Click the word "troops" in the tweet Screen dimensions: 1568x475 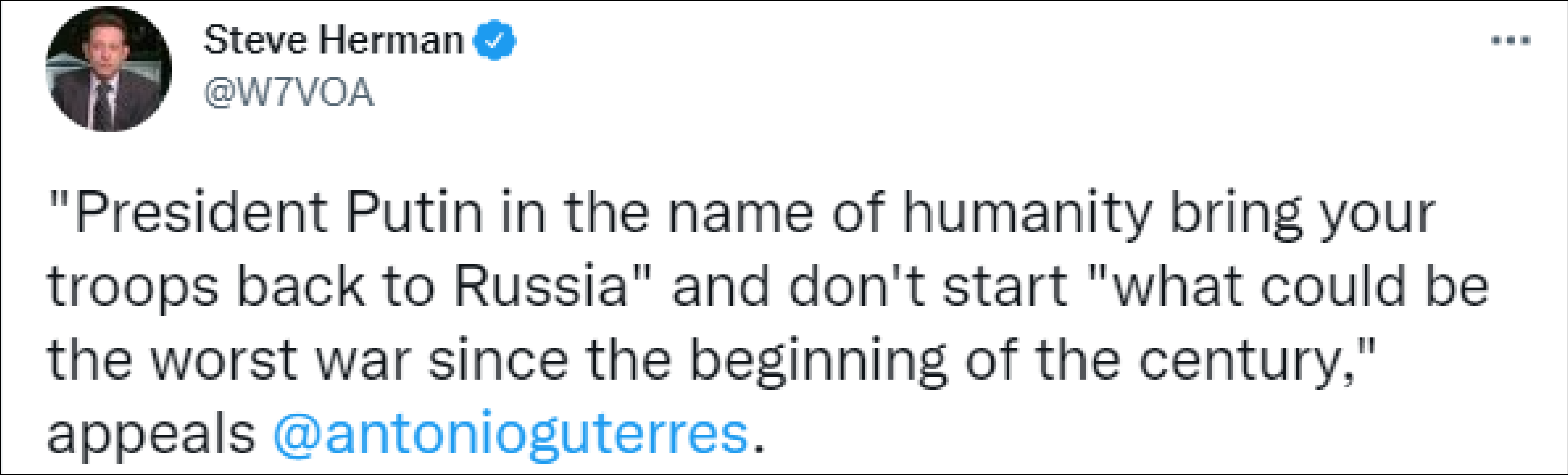click(132, 286)
